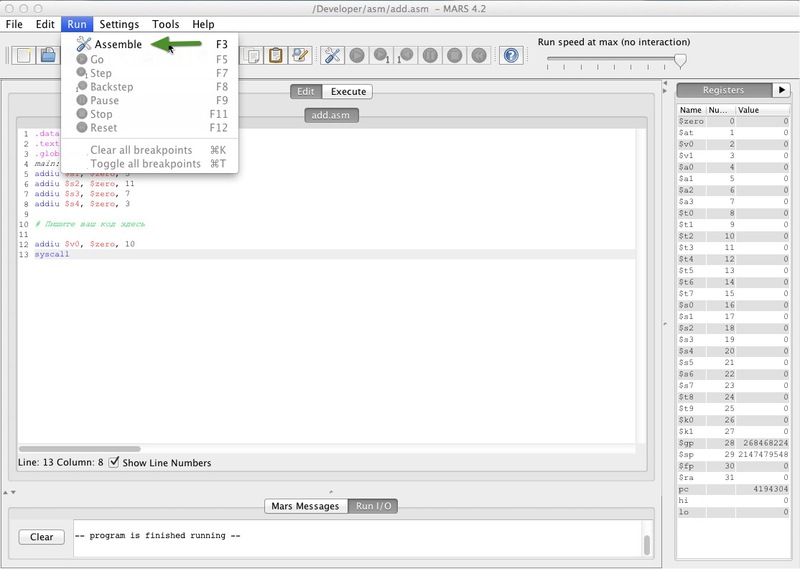The height and width of the screenshot is (569, 800).
Task: Select Reset in the Run menu
Action: 149,128
